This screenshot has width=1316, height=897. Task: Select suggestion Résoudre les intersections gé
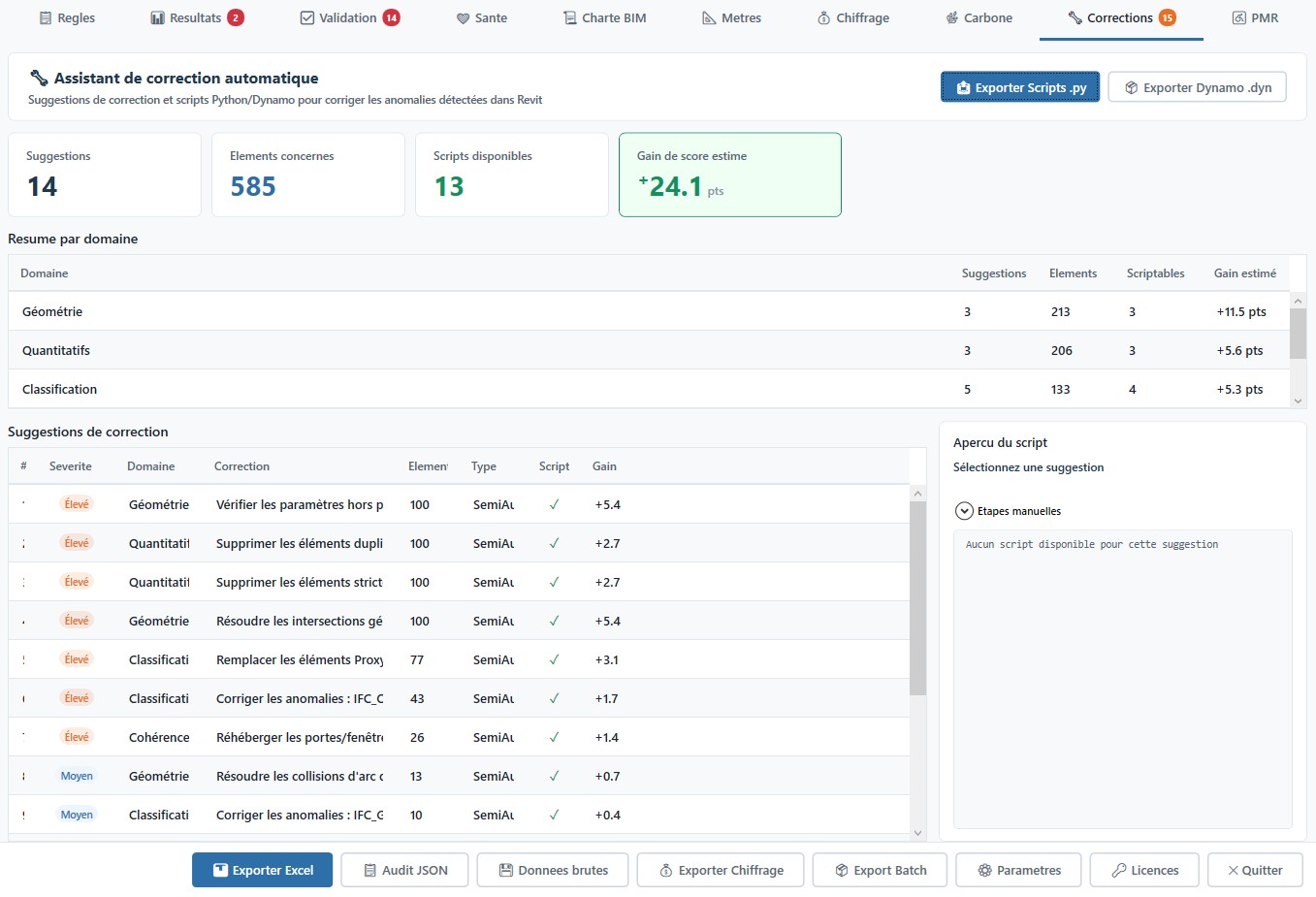click(x=459, y=621)
